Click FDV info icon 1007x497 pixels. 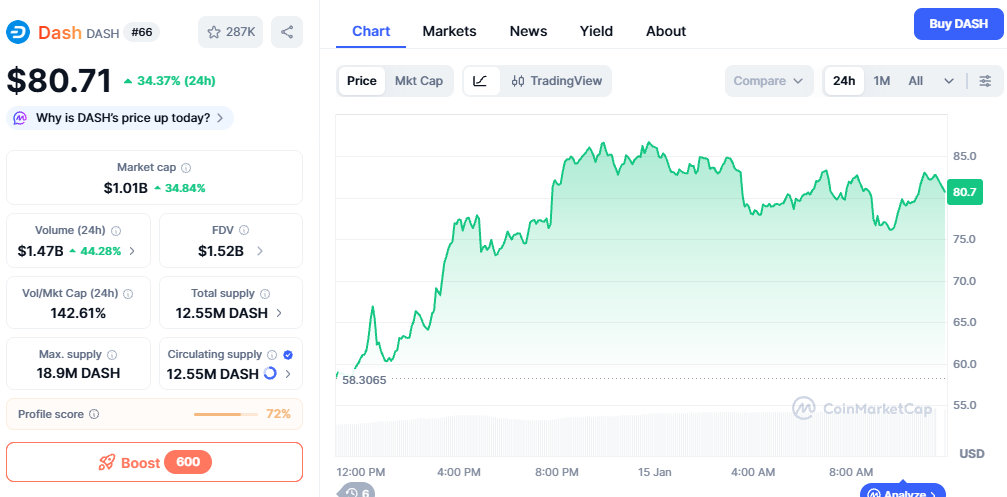244,231
